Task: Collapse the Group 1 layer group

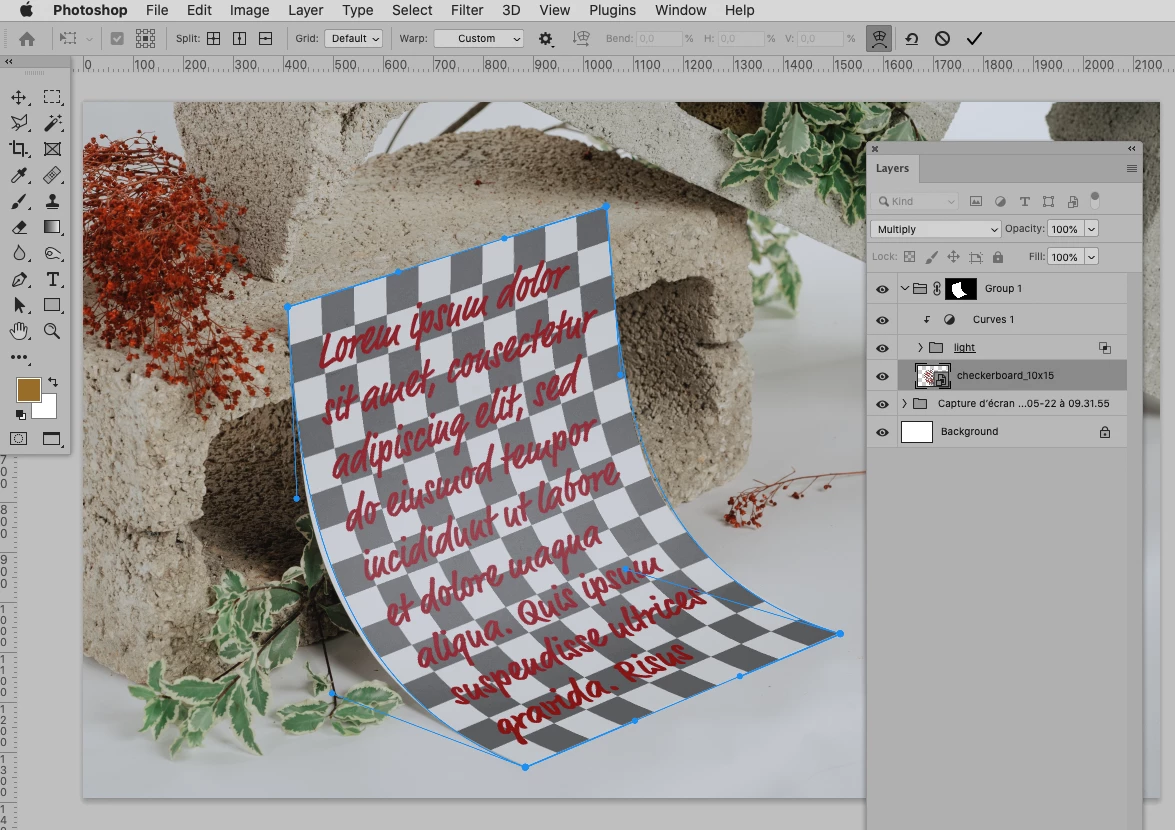Action: tap(904, 288)
